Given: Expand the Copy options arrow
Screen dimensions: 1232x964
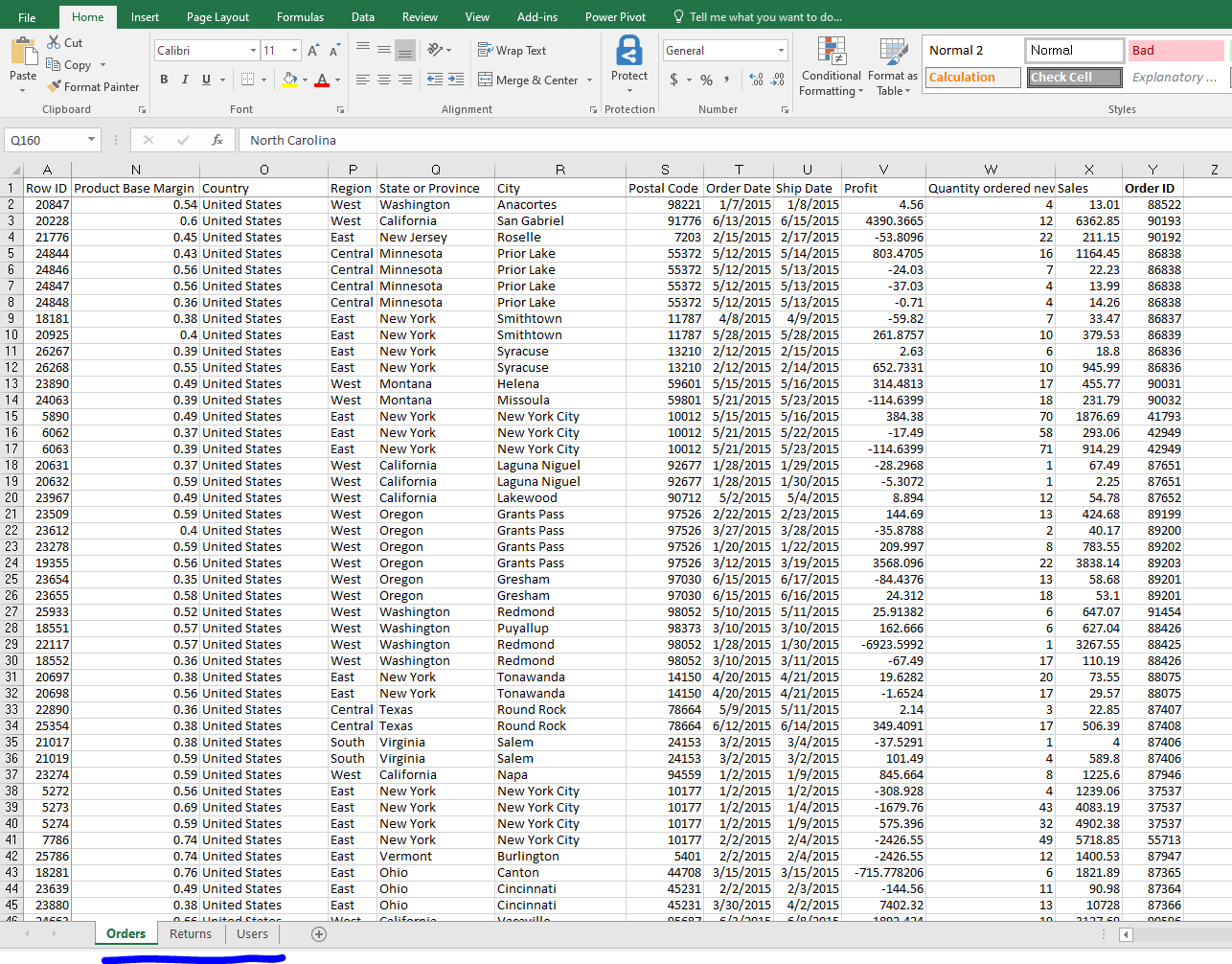Looking at the screenshot, I should (x=103, y=65).
